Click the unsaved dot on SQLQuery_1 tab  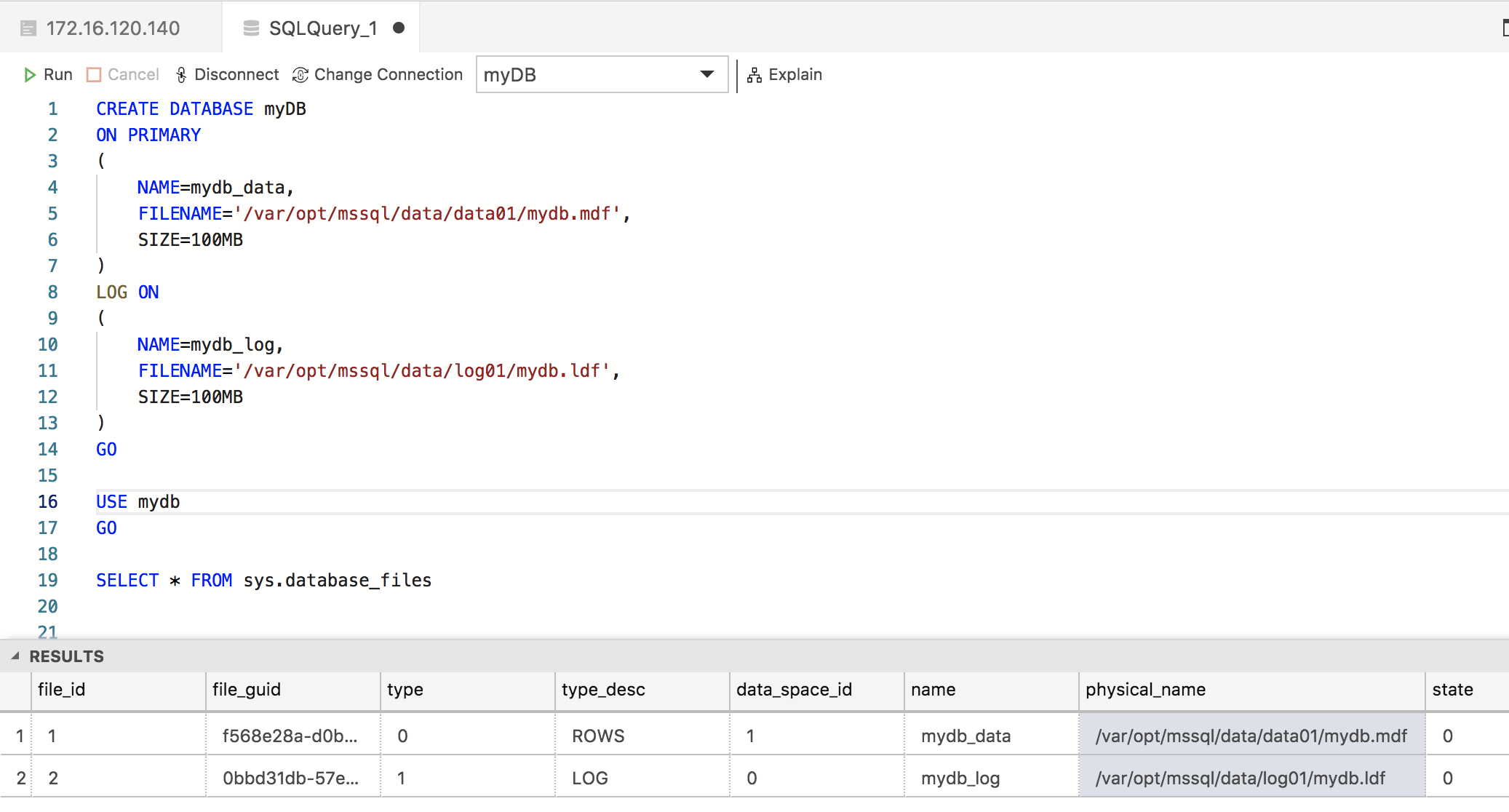(x=399, y=28)
